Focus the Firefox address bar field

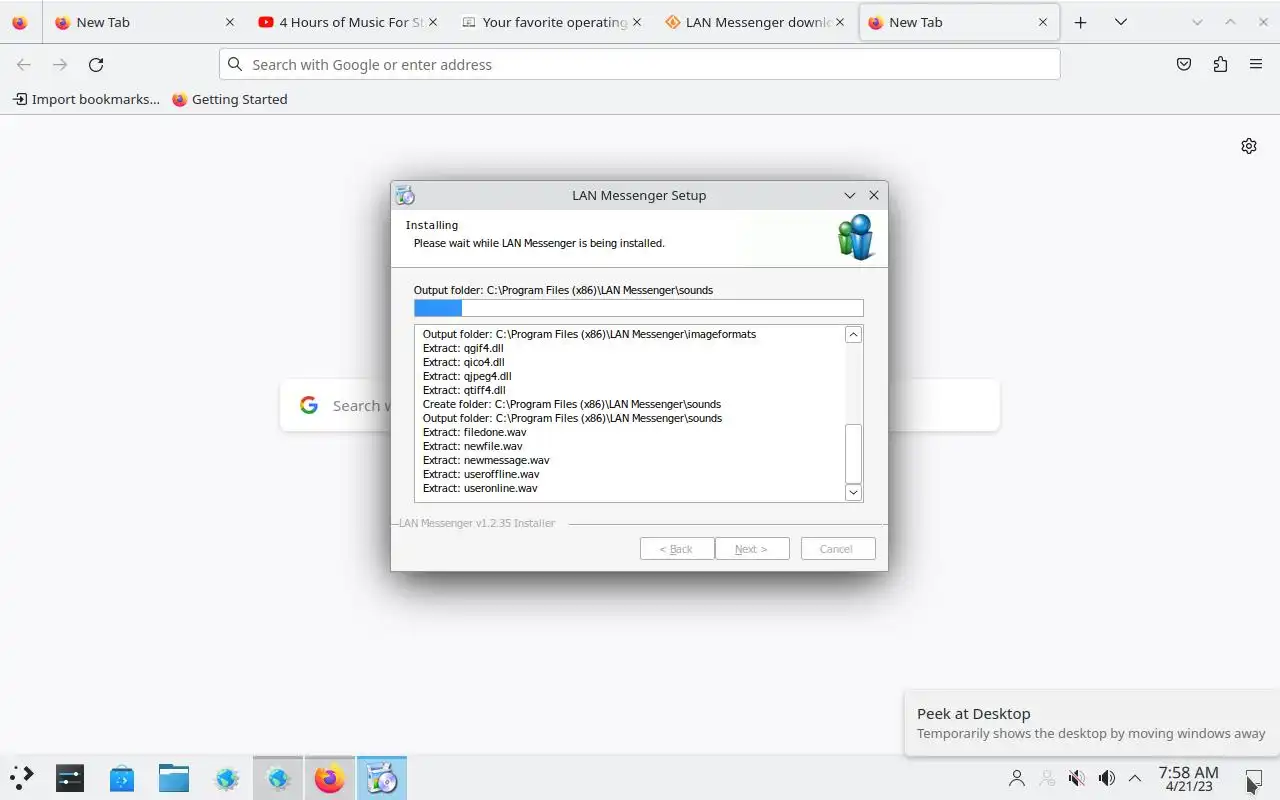[639, 64]
